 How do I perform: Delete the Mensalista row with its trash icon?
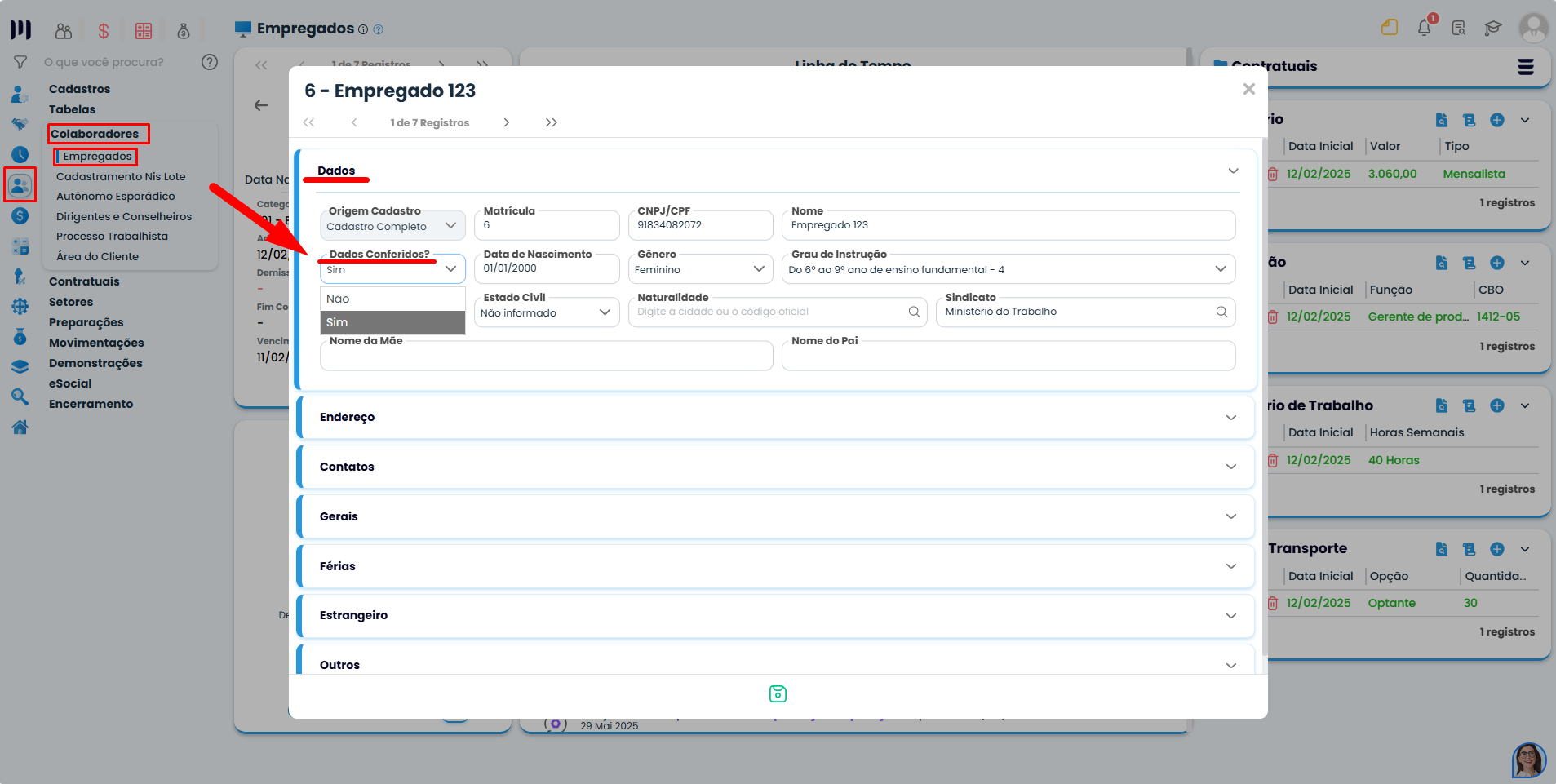1272,174
